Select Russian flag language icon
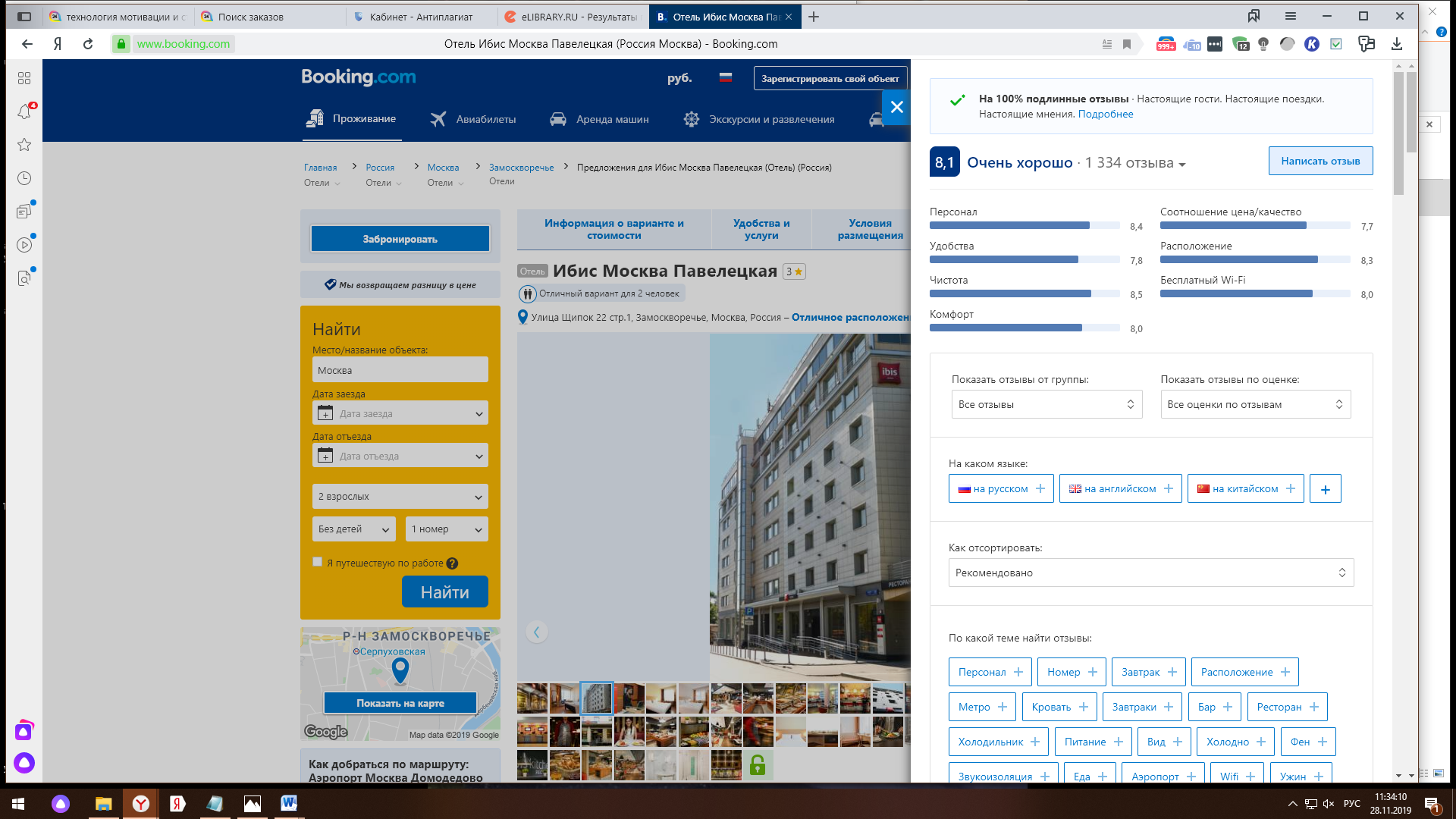Screen dimensions: 1456x819 (726, 77)
